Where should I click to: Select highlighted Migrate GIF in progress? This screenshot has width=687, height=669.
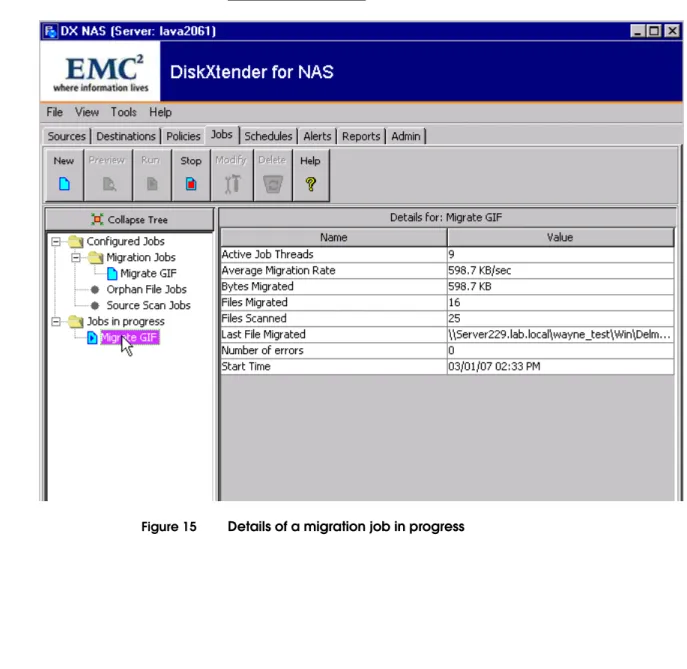click(x=129, y=337)
